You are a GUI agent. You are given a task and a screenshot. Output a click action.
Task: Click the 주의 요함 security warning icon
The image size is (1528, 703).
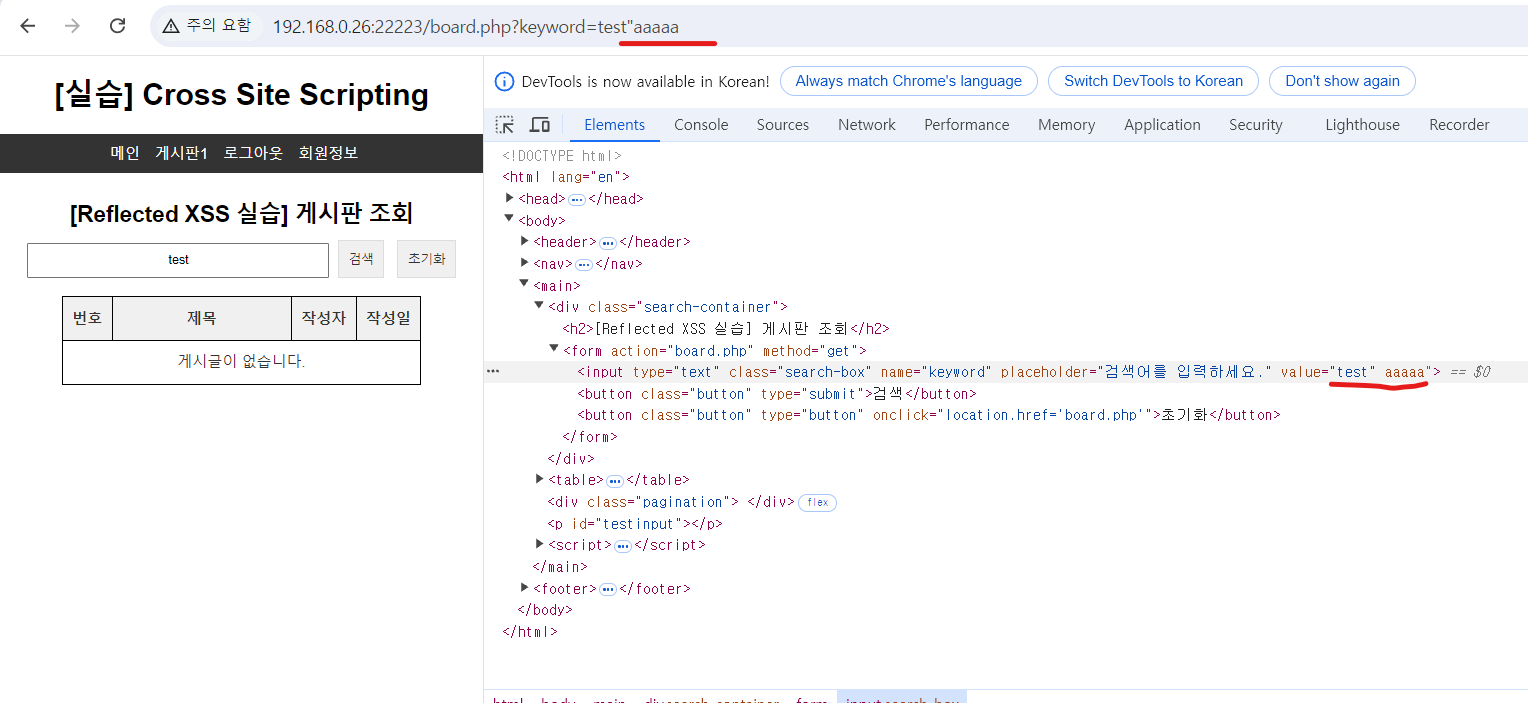[x=171, y=26]
